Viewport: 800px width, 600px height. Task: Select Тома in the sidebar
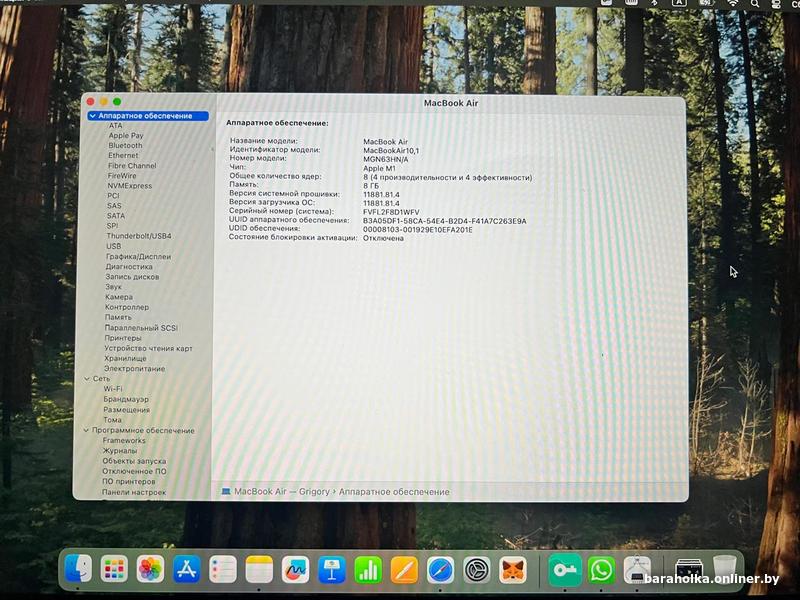[x=112, y=420]
